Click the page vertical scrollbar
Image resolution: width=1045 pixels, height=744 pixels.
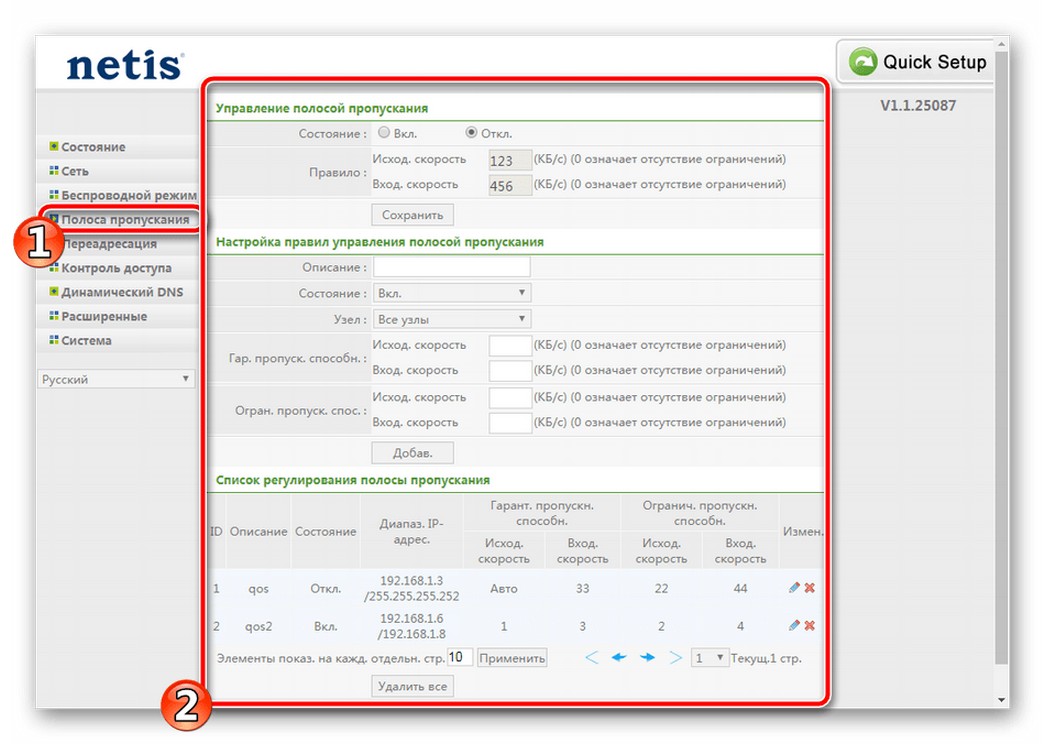pyautogui.click(x=1002, y=357)
